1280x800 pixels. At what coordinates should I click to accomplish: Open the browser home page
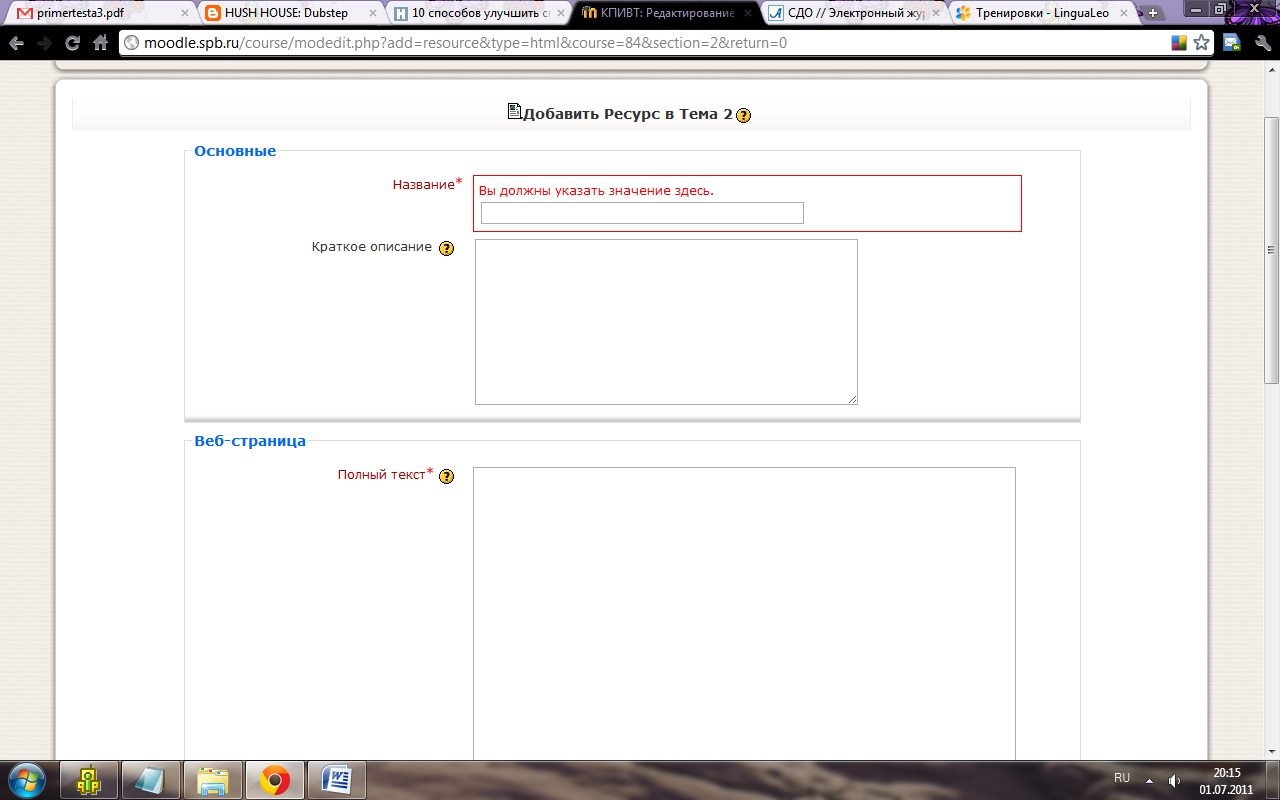[x=101, y=43]
